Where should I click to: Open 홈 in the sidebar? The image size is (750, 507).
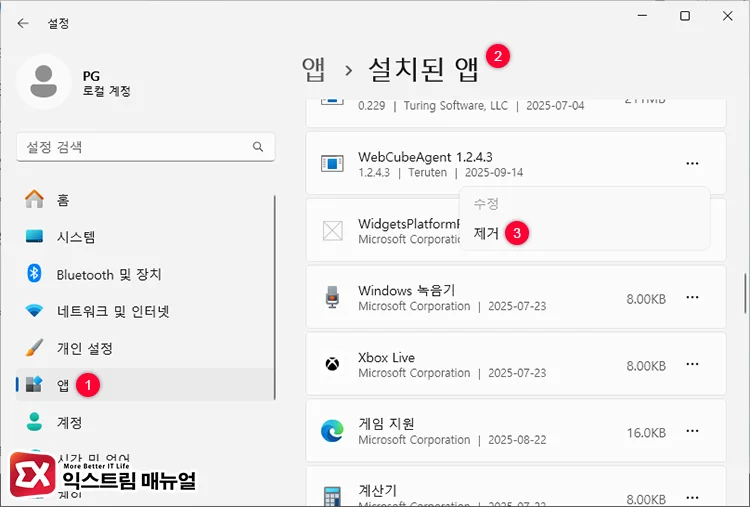point(145,199)
